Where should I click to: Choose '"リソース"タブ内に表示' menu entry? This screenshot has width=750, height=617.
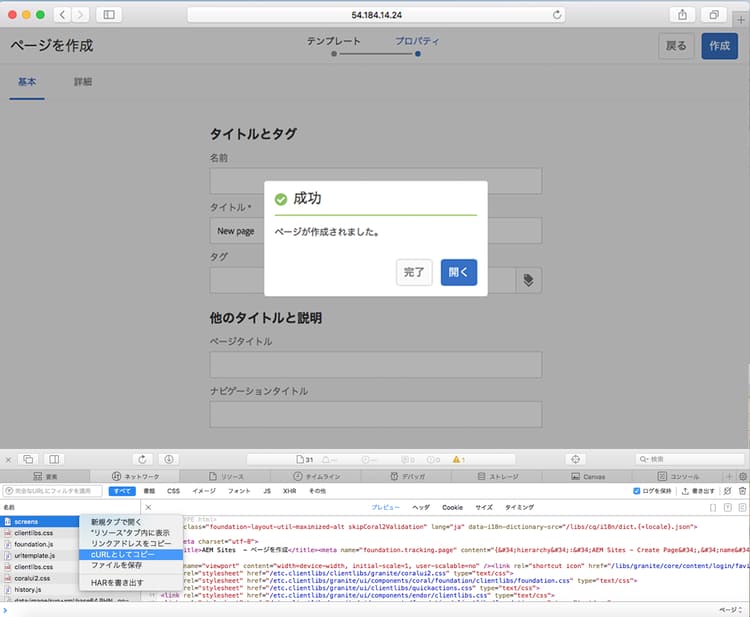click(x=131, y=532)
